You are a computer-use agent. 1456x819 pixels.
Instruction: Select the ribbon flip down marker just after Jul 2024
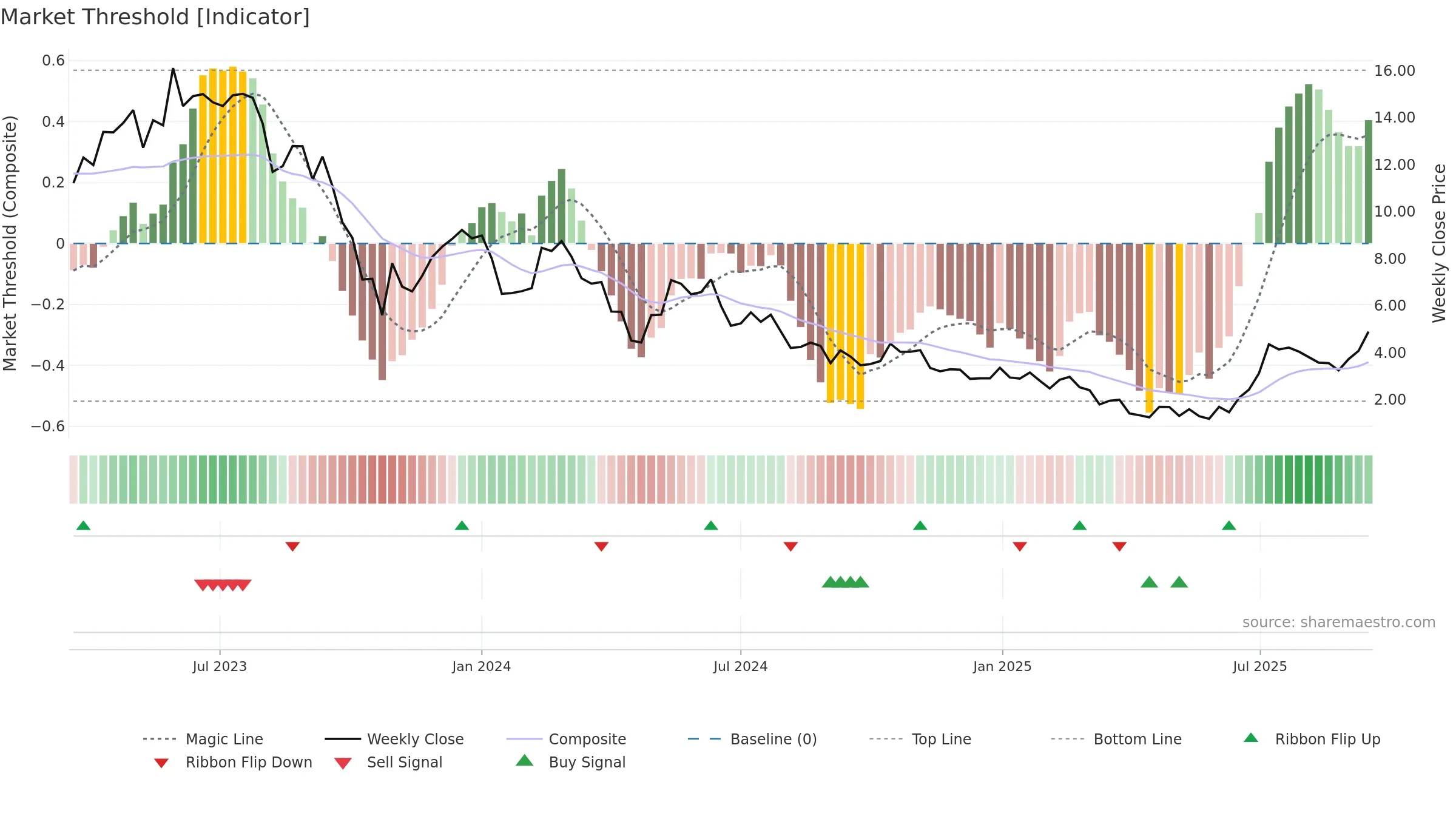pos(790,547)
